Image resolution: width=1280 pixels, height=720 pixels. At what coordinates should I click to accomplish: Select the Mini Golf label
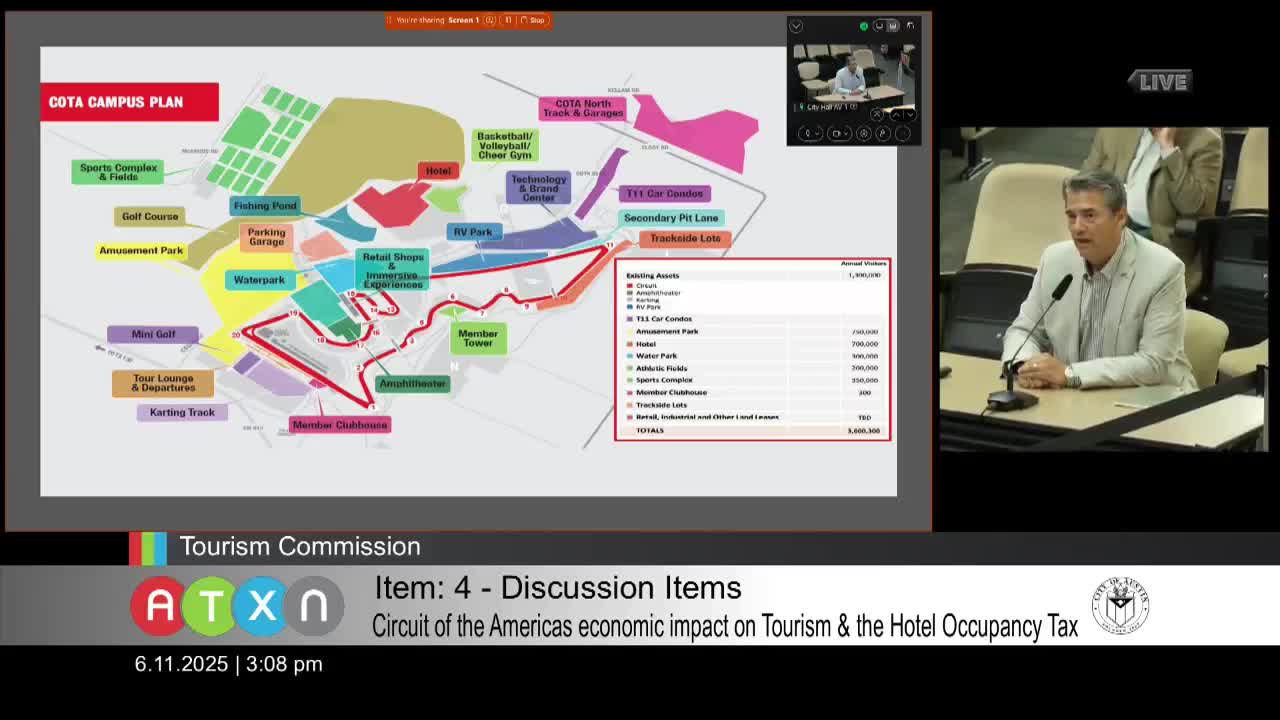pos(153,334)
